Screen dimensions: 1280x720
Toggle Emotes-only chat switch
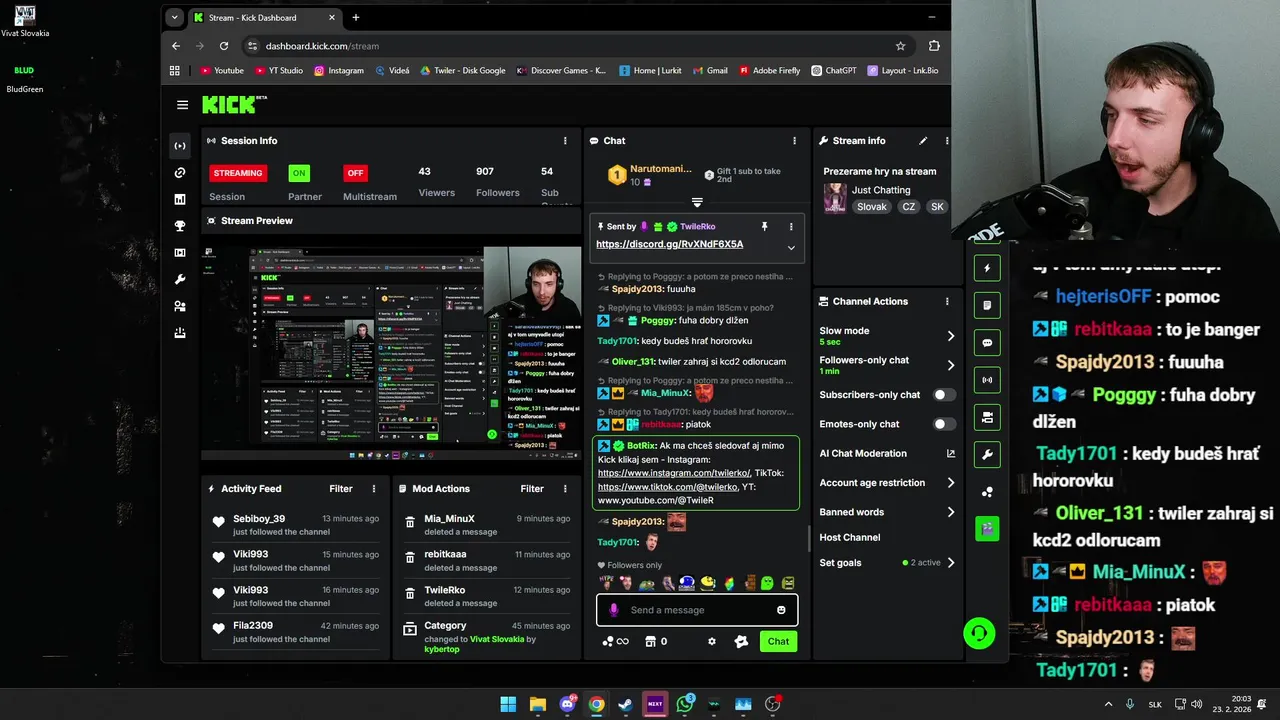[944, 424]
